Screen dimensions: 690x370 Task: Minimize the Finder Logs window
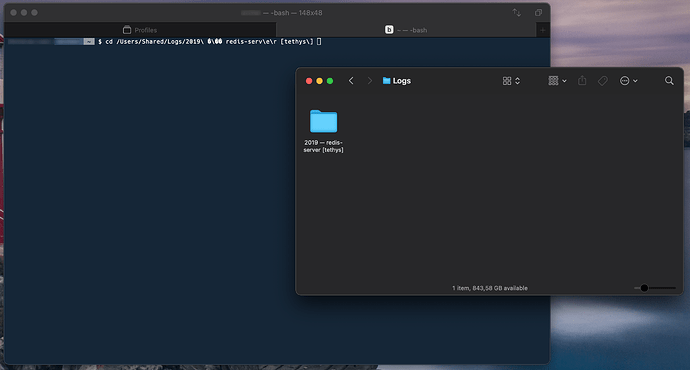click(x=319, y=81)
